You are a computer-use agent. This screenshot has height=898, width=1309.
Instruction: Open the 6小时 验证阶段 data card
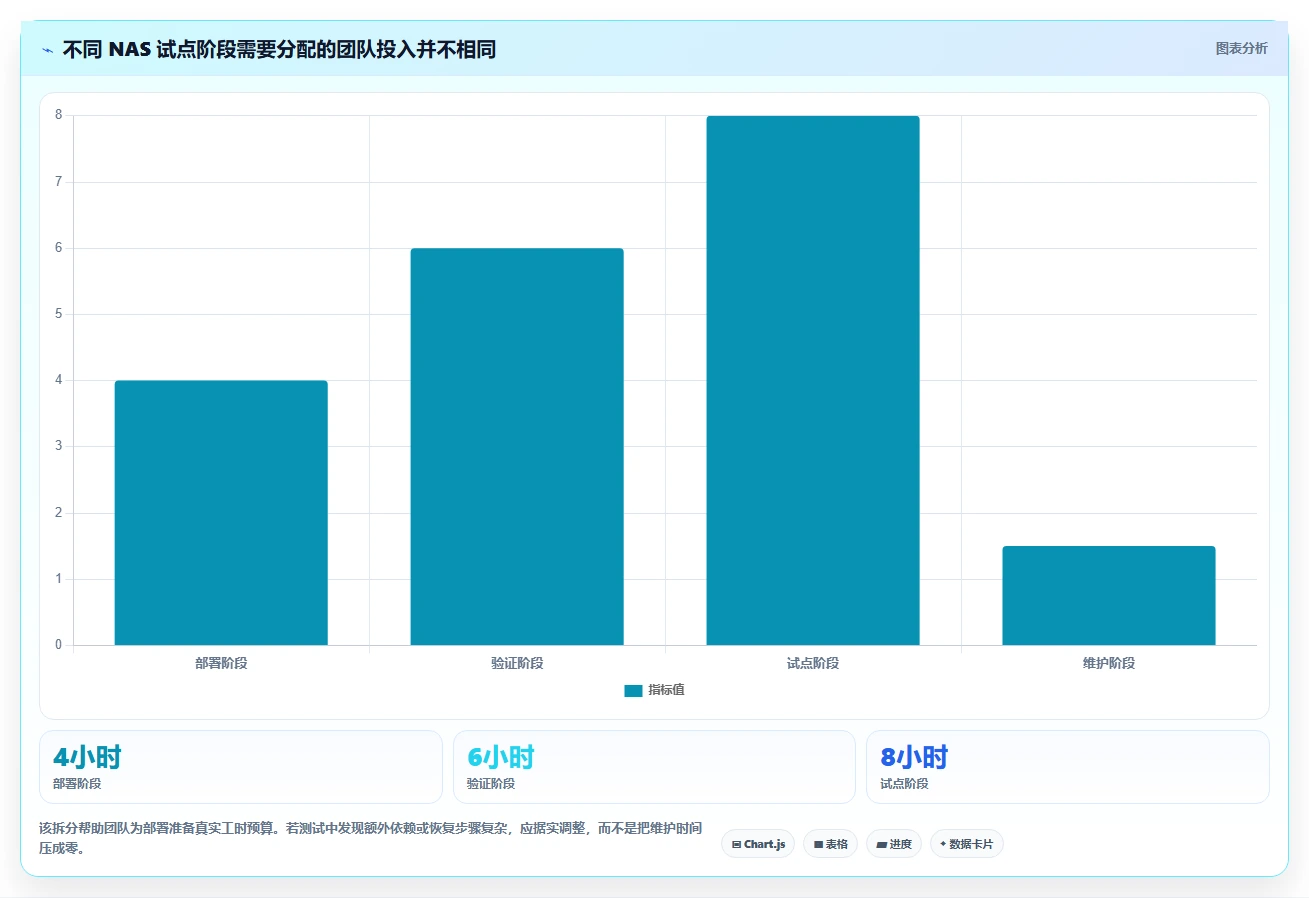(x=654, y=767)
